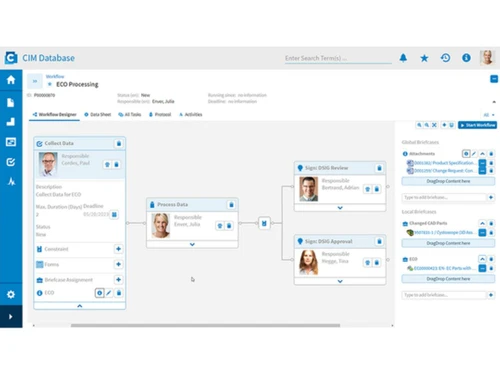Zoom in on the workflow canvas

pyautogui.click(x=419, y=125)
